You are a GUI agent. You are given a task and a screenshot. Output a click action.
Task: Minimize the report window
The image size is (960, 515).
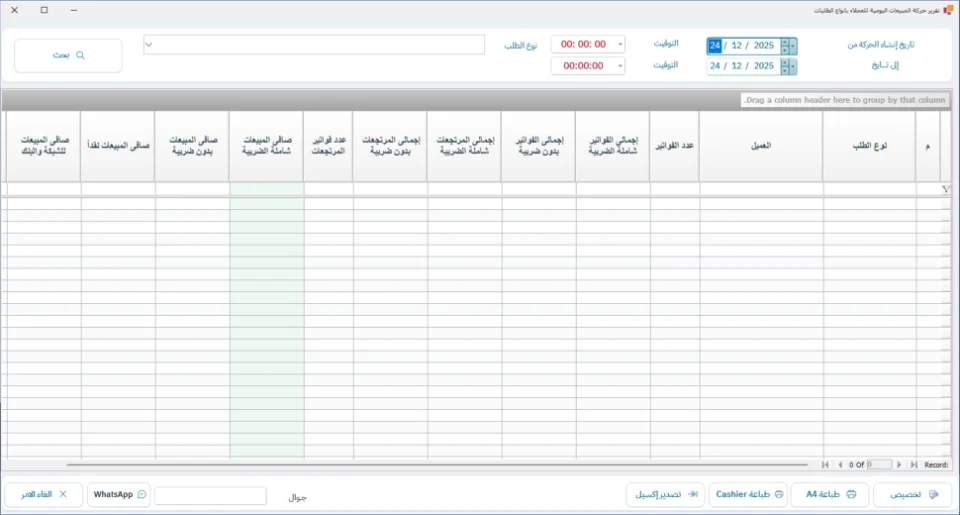pos(73,10)
